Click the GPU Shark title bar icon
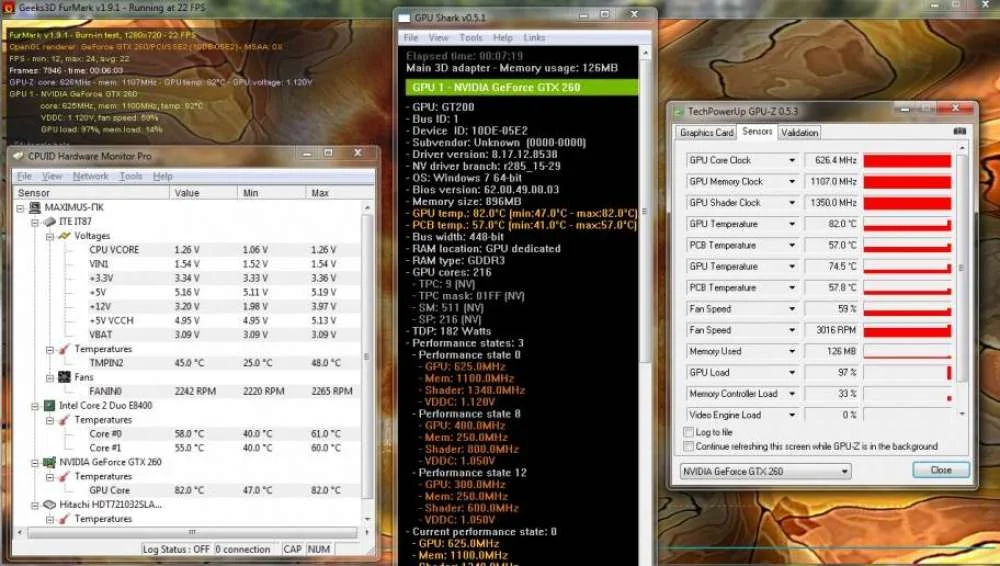Image resolution: width=1000 pixels, height=566 pixels. (404, 18)
